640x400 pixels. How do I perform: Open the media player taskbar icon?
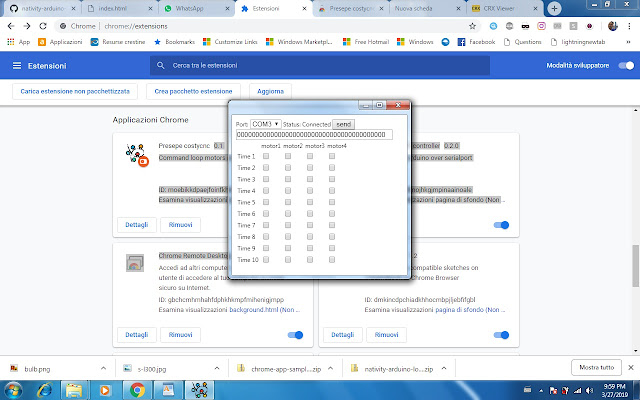pyautogui.click(x=104, y=391)
